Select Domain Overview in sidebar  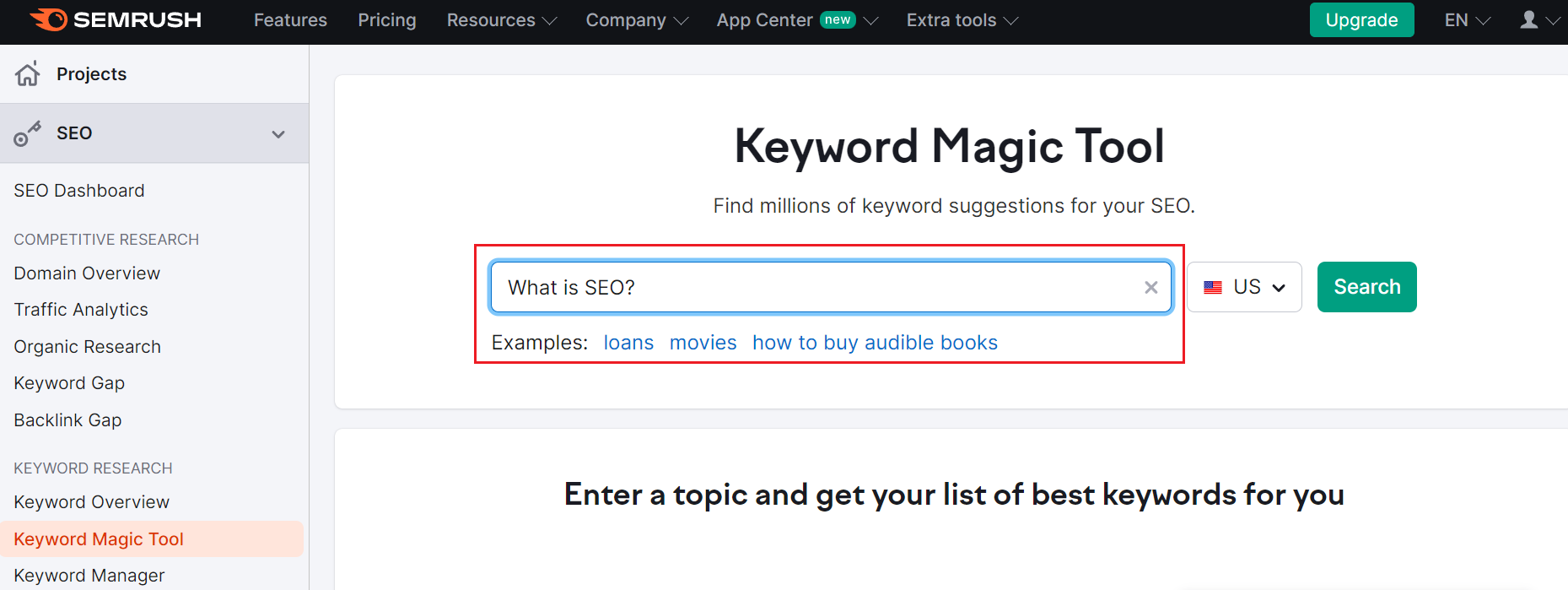click(87, 273)
